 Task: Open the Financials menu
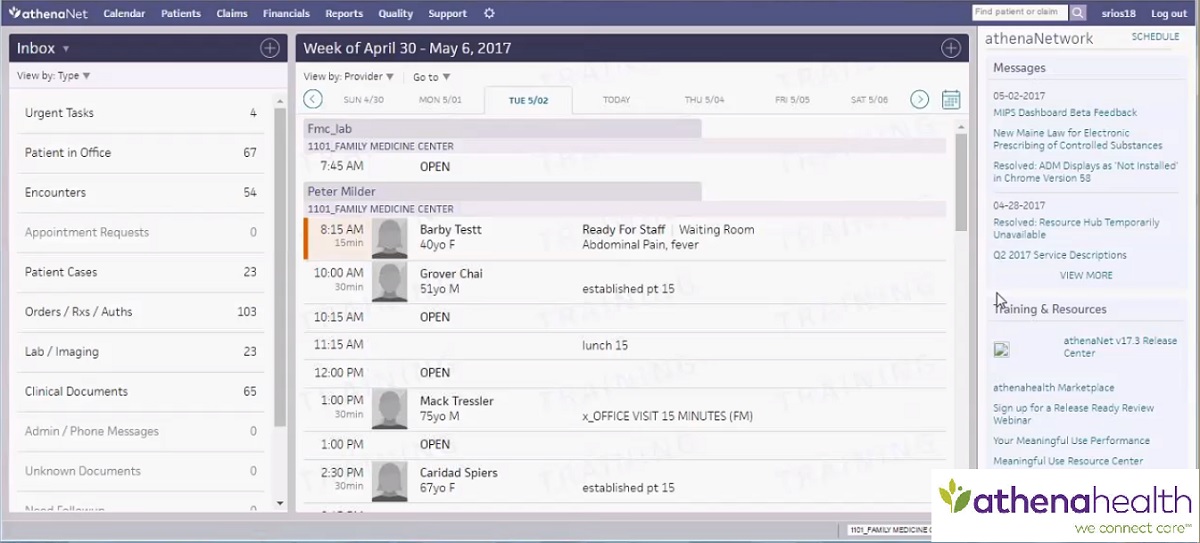286,14
